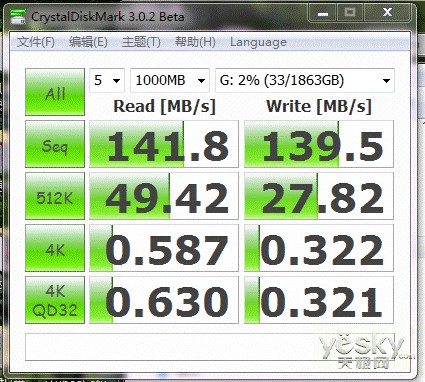Click the 4K QD32 write result 0.321
The width and height of the screenshot is (425, 382).
point(319,300)
